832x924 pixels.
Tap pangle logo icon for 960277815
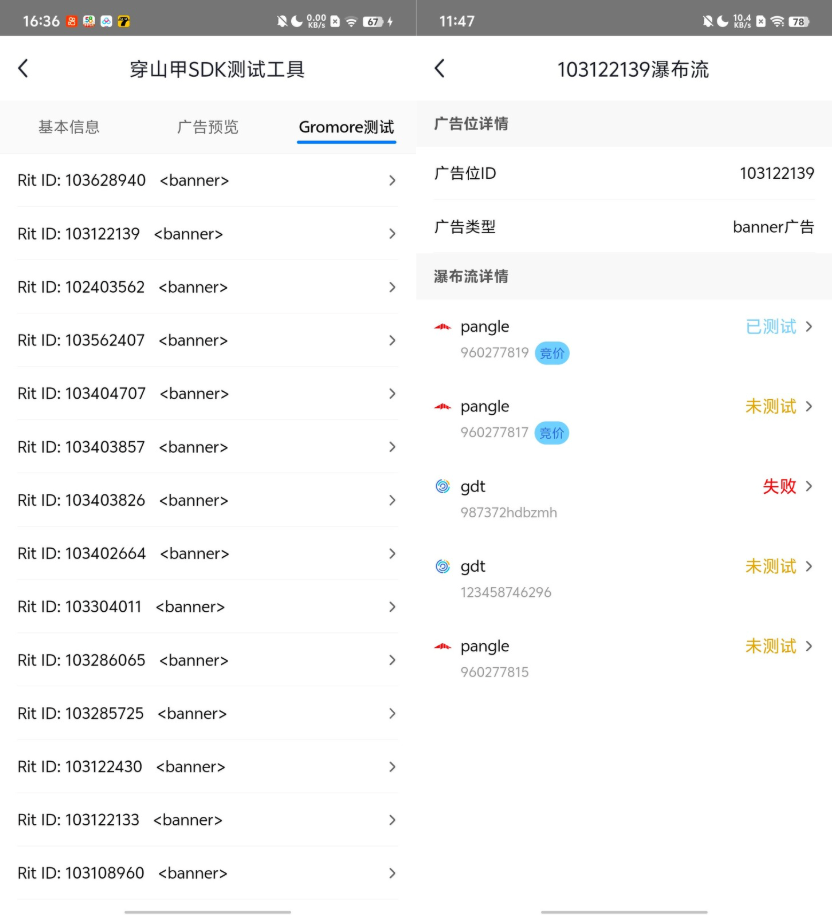[x=443, y=647]
